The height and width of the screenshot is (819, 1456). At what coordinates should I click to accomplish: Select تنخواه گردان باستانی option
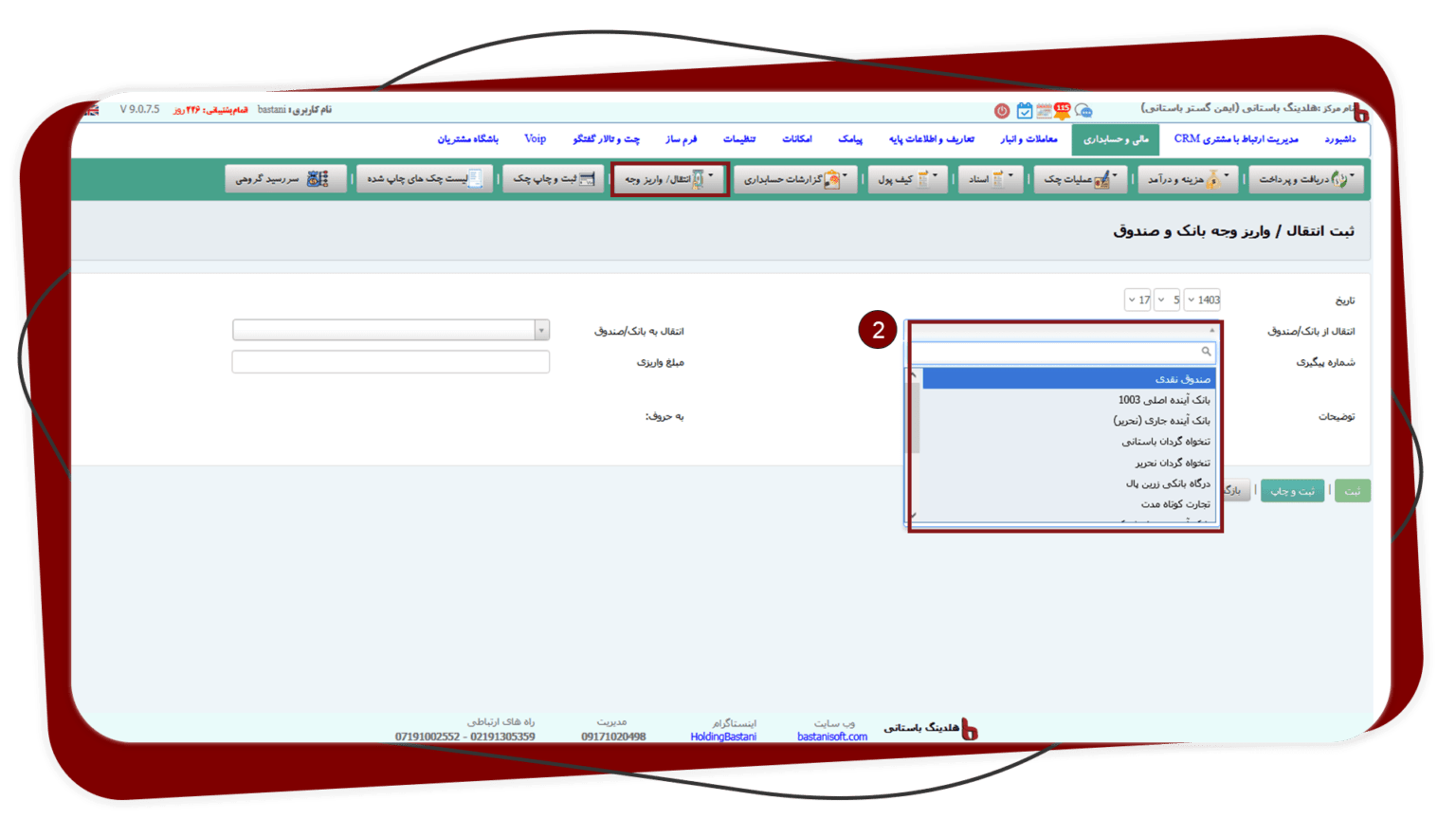pos(1068,442)
